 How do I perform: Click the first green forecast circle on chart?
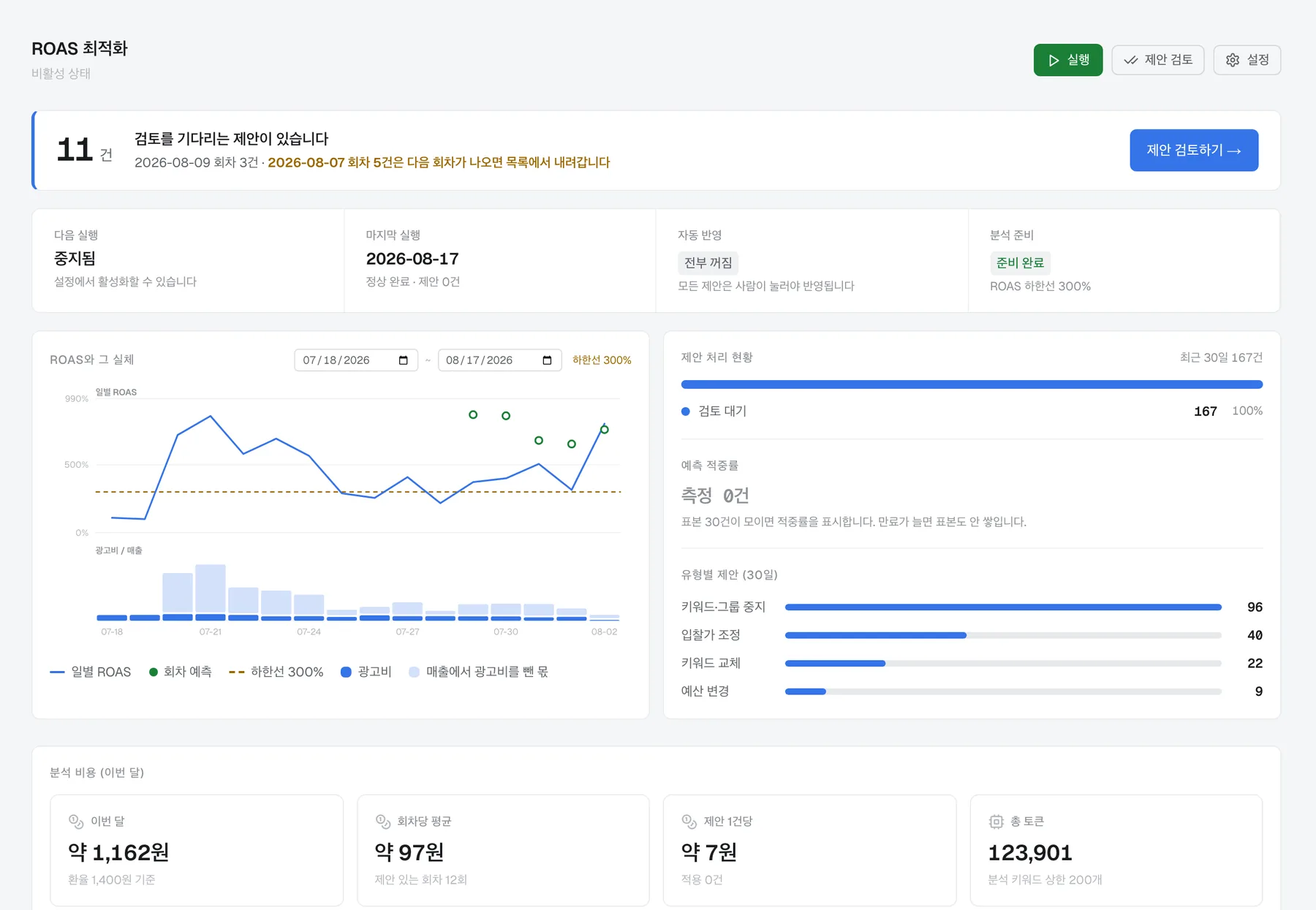pyautogui.click(x=473, y=414)
